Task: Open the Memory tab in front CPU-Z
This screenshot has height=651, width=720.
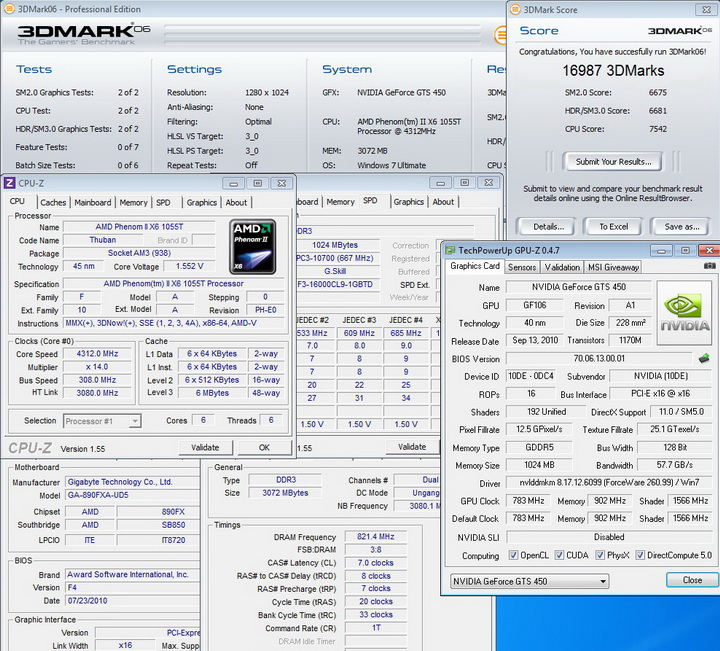Action: click(133, 202)
